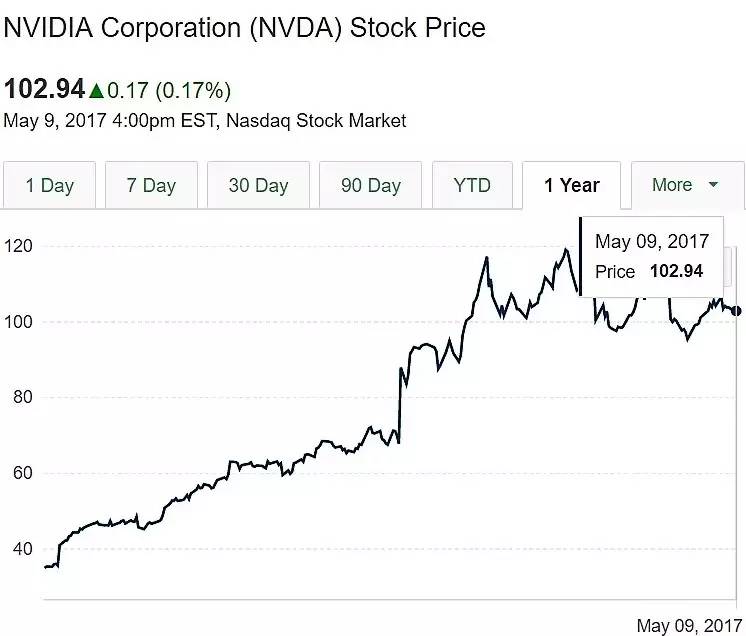Click the NVIDIA Corporation Stock Price heading
746x636 pixels.
coord(245,28)
